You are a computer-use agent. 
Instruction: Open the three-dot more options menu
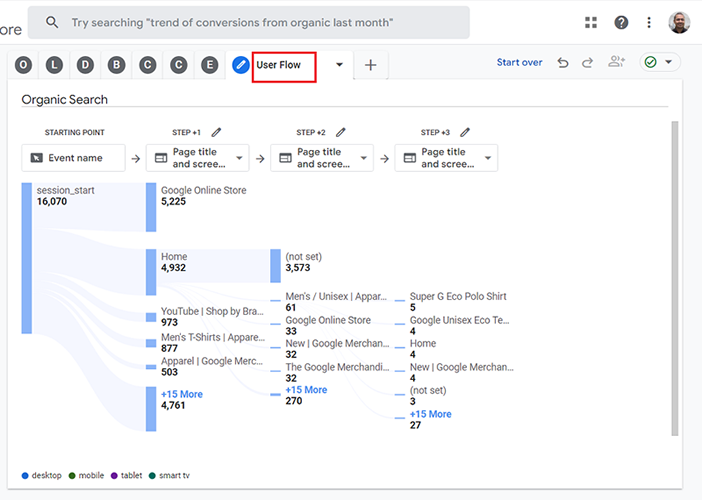point(649,22)
